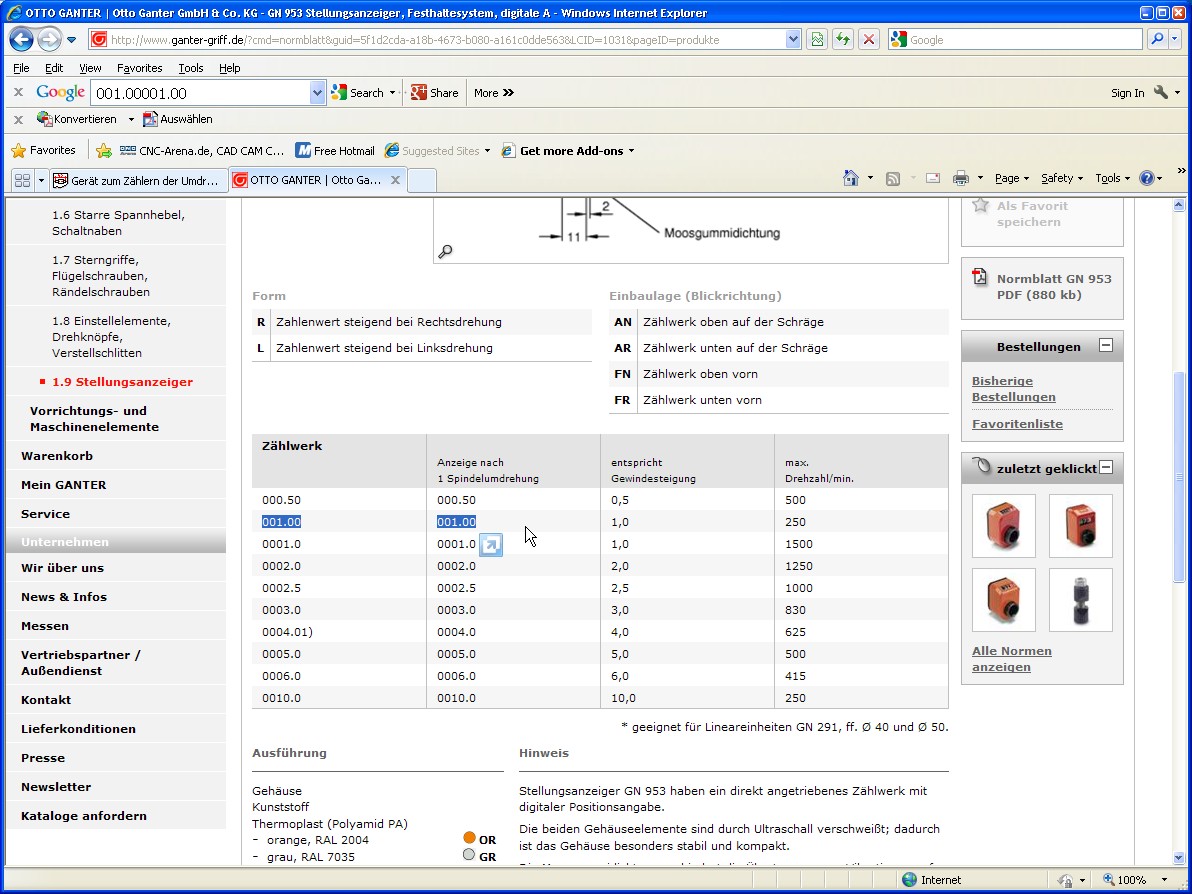
Task: Collapse the Bestellungen panel
Action: coord(1106,346)
